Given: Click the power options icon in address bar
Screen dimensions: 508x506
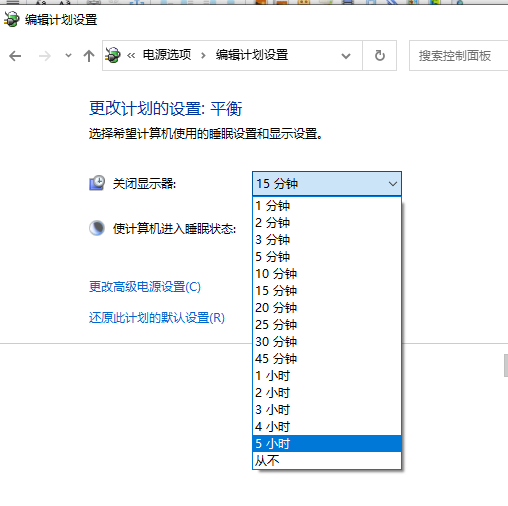Looking at the screenshot, I should click(113, 55).
